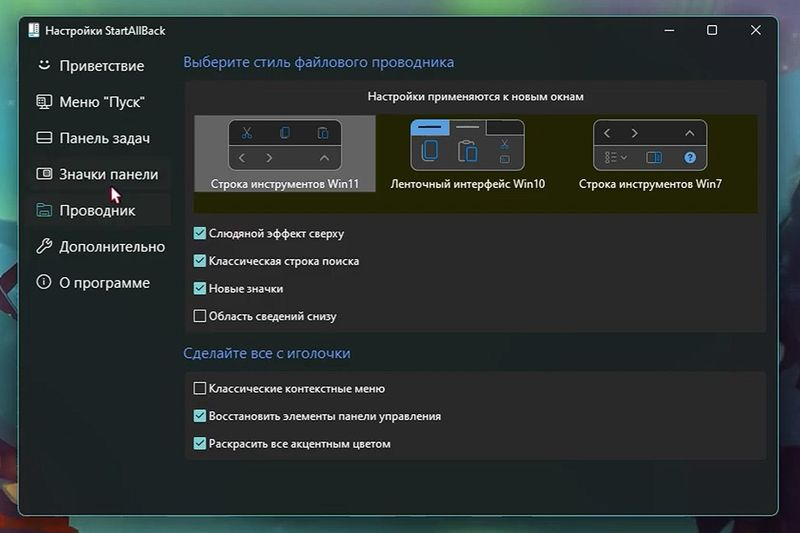Toggle Раскрасить все акцентным цветом

pyautogui.click(x=199, y=444)
